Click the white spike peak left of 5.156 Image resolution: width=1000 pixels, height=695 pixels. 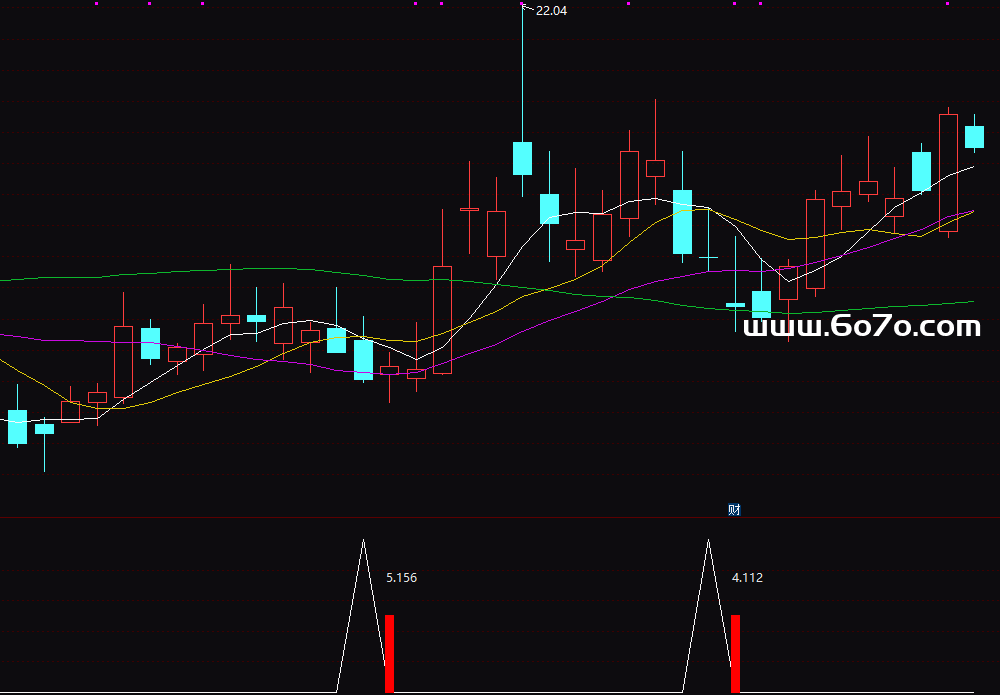click(363, 541)
